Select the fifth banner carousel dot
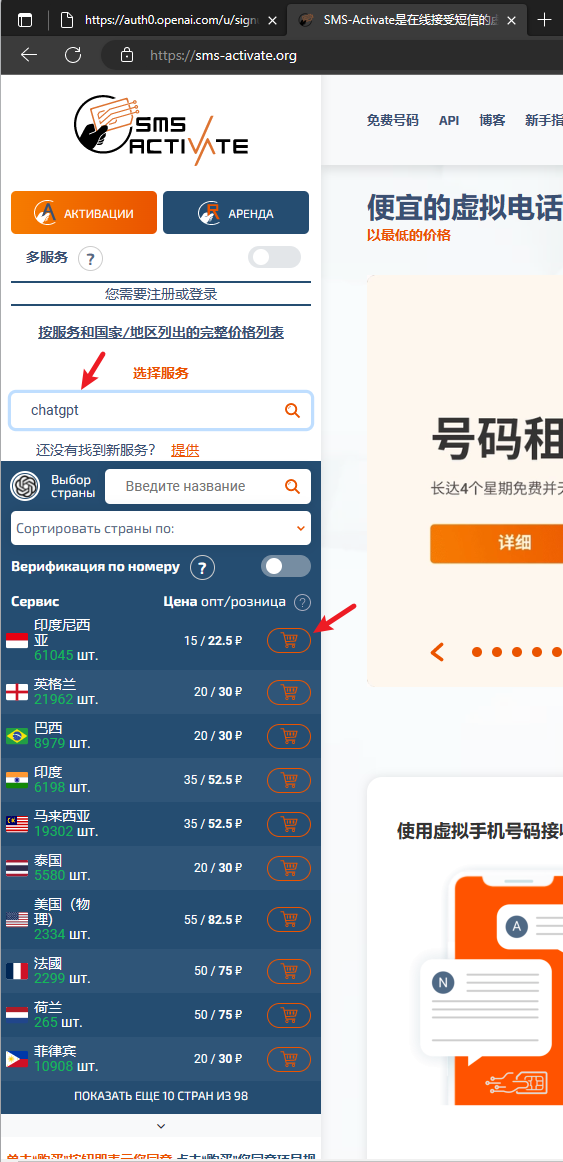This screenshot has width=563, height=1162. 557,652
